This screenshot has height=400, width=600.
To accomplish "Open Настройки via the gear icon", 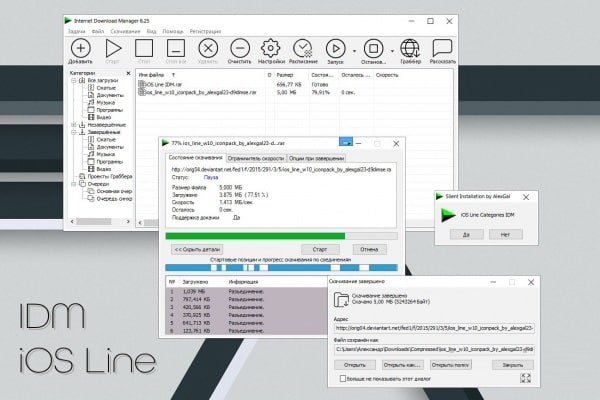I will [x=271, y=49].
